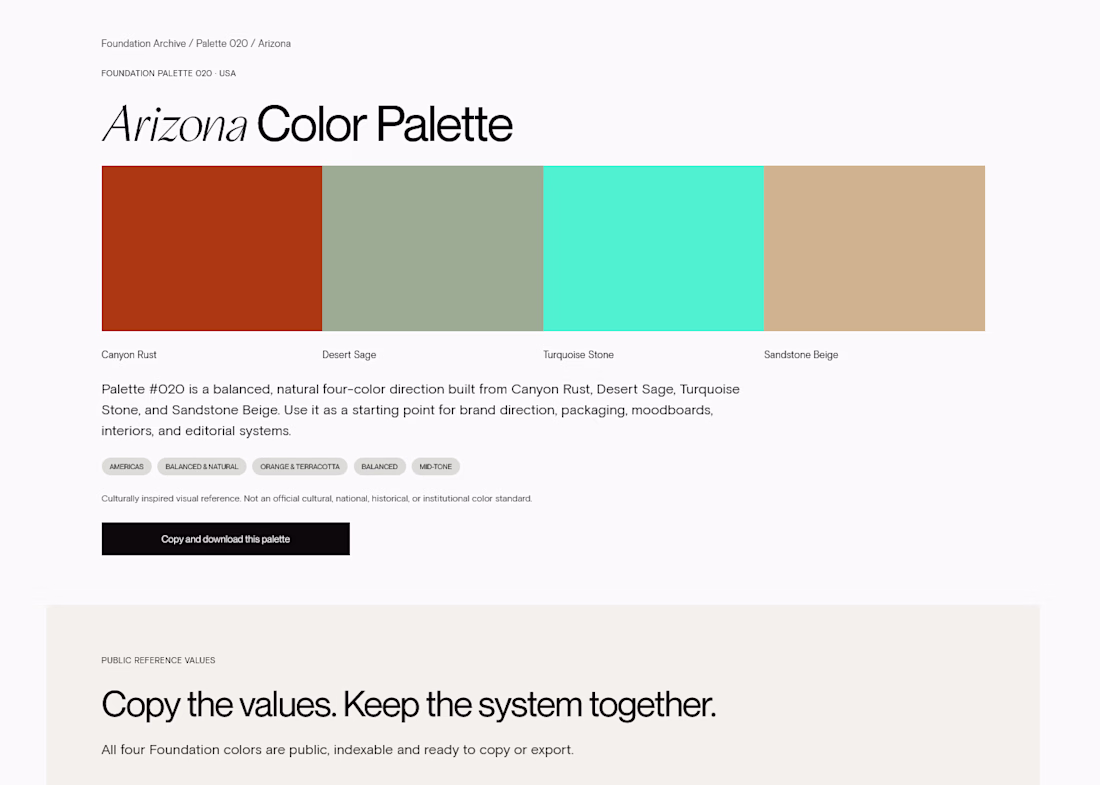Select the Canyon Rust color swatch
Image resolution: width=1100 pixels, height=785 pixels.
(x=212, y=248)
